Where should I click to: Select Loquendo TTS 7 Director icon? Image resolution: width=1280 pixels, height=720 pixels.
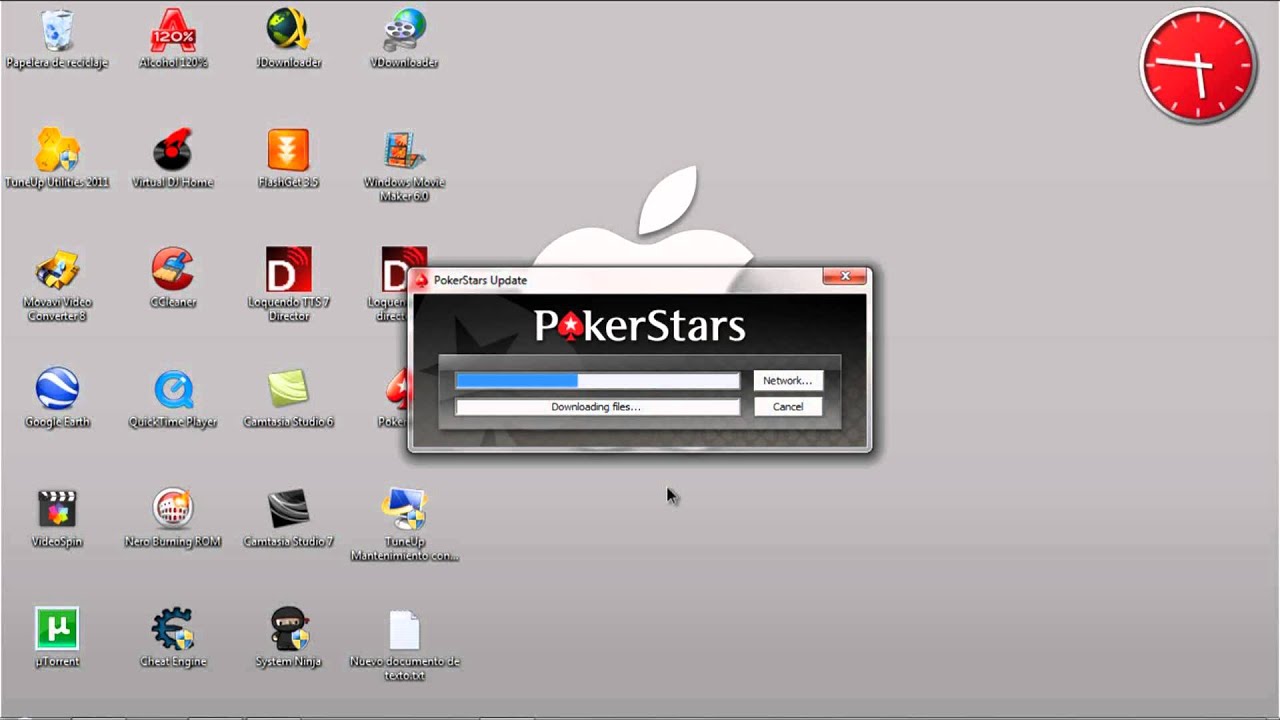pos(289,270)
